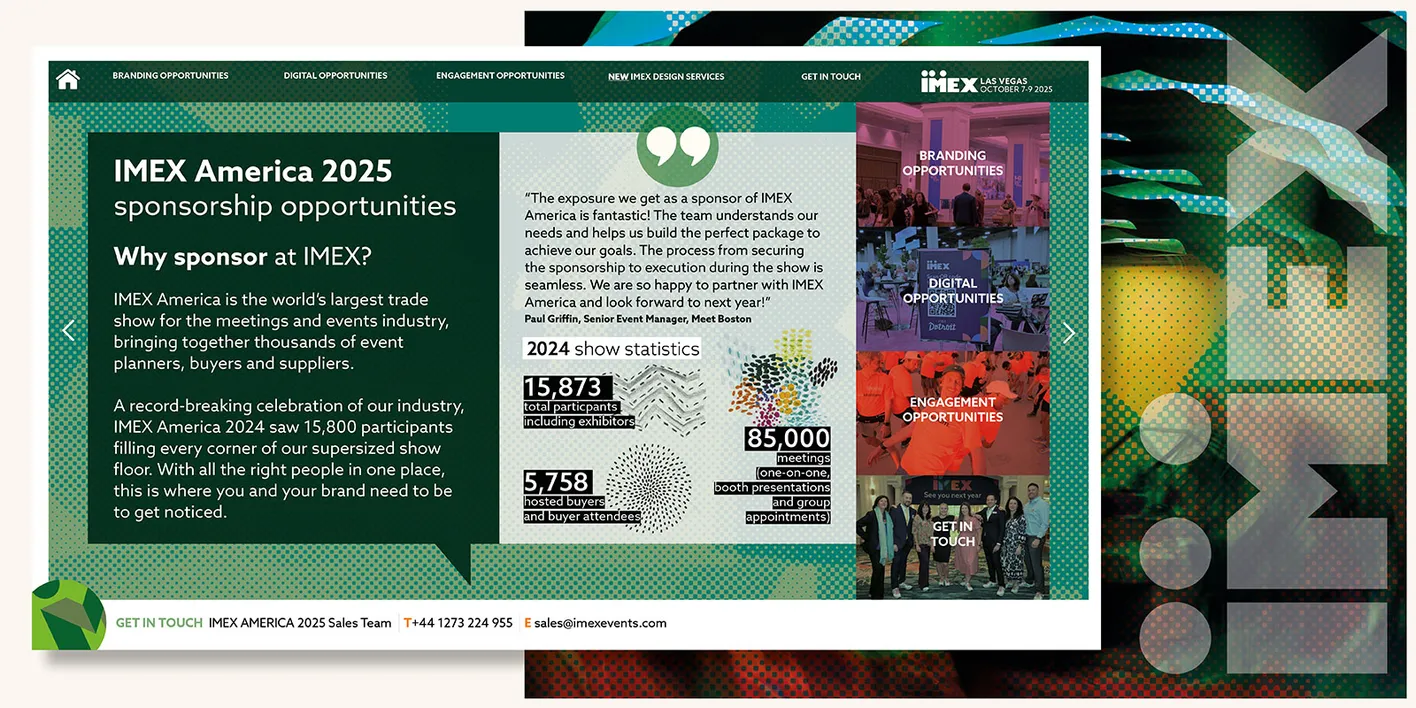The image size is (1416, 708).
Task: Go to previous slide with left arrow
Action: (69, 331)
